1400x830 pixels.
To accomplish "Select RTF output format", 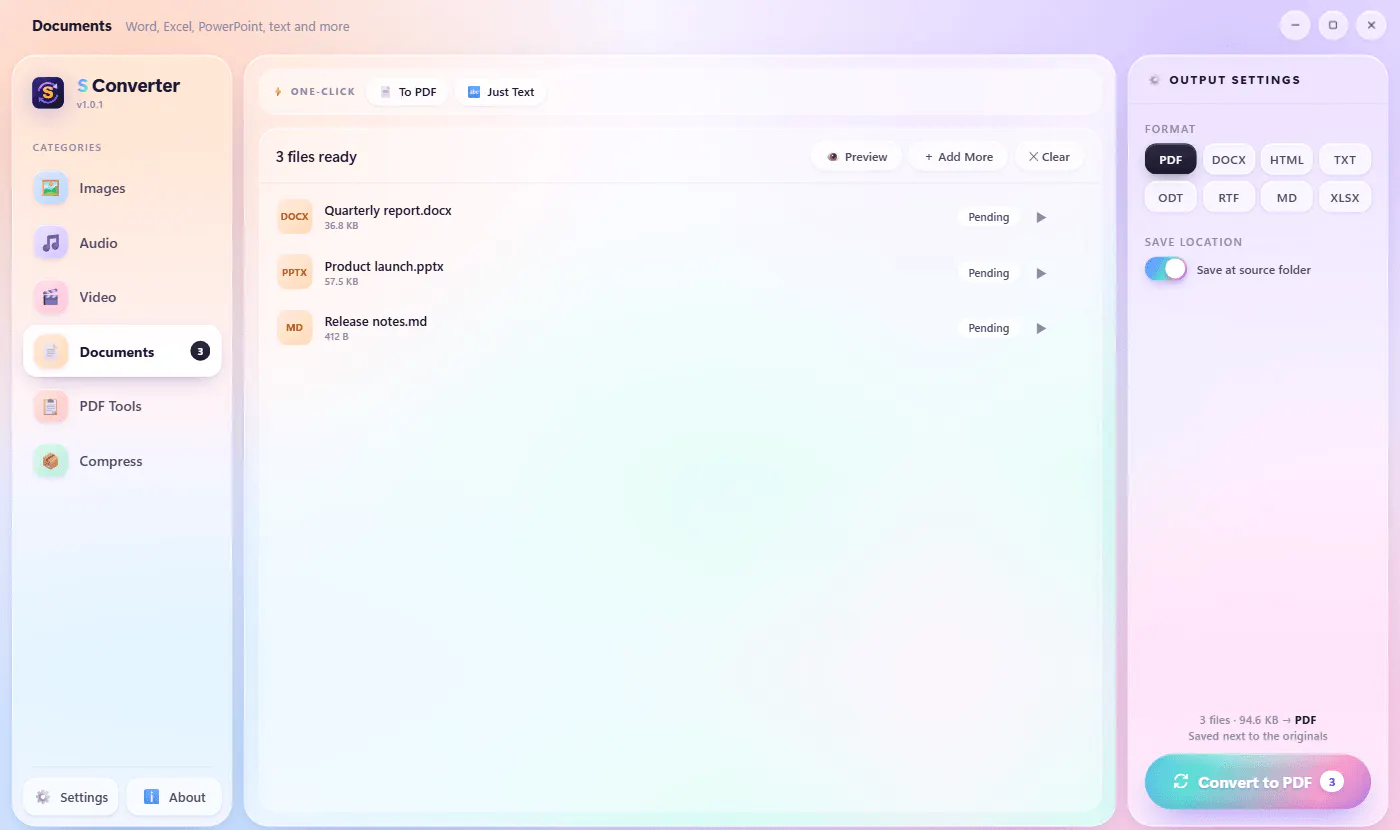I will [x=1228, y=198].
